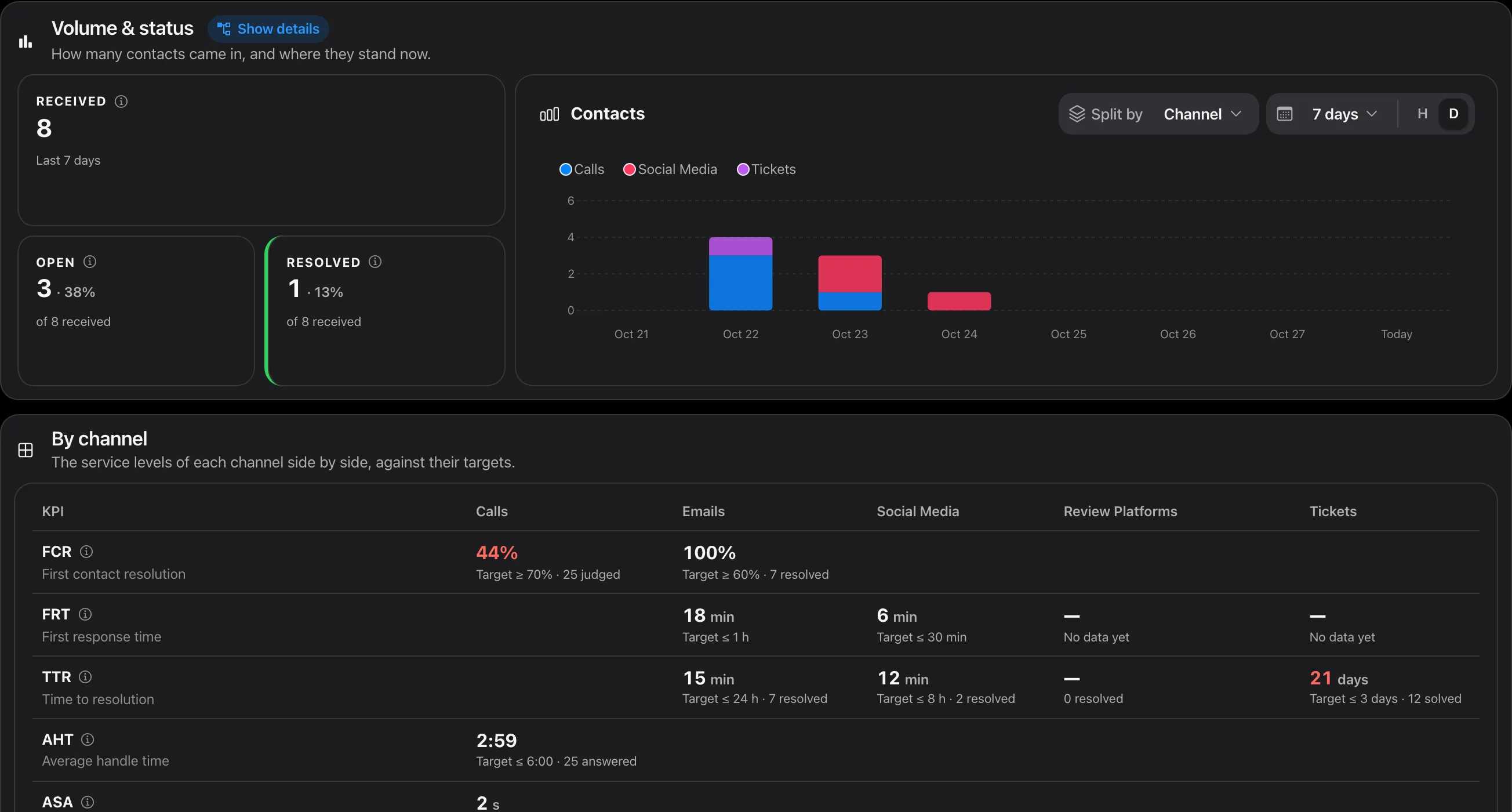Click the info icon next to FRT

click(85, 614)
